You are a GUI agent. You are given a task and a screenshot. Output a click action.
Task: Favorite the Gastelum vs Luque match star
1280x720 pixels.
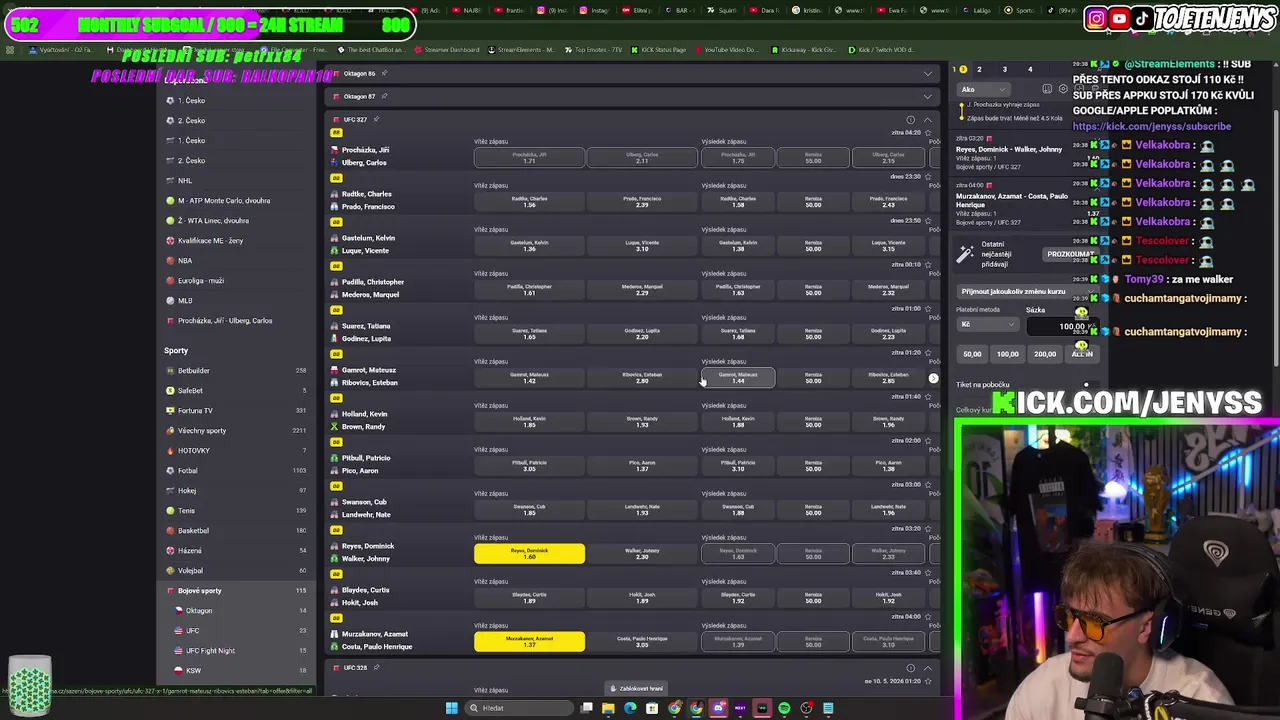pyautogui.click(x=927, y=220)
